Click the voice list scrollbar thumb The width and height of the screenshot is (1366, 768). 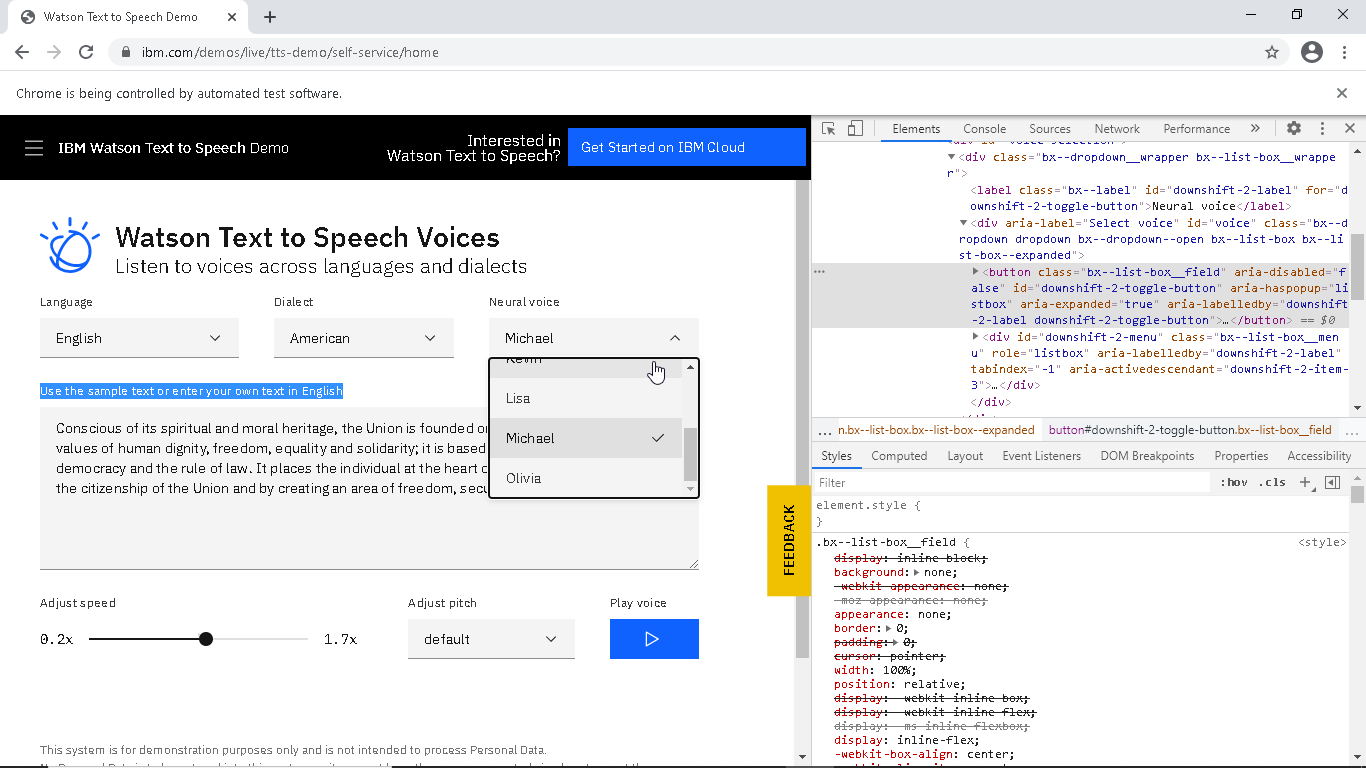[x=689, y=453]
